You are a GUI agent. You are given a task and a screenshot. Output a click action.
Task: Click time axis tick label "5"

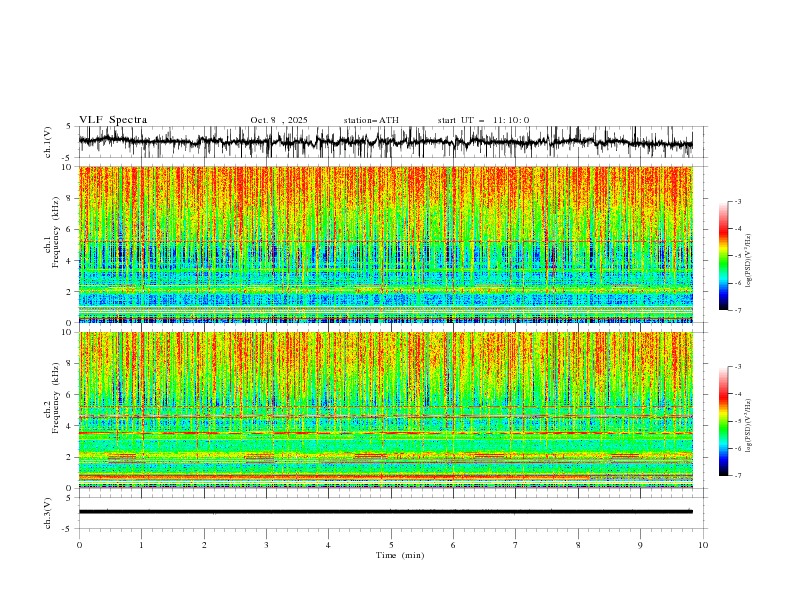coord(391,545)
